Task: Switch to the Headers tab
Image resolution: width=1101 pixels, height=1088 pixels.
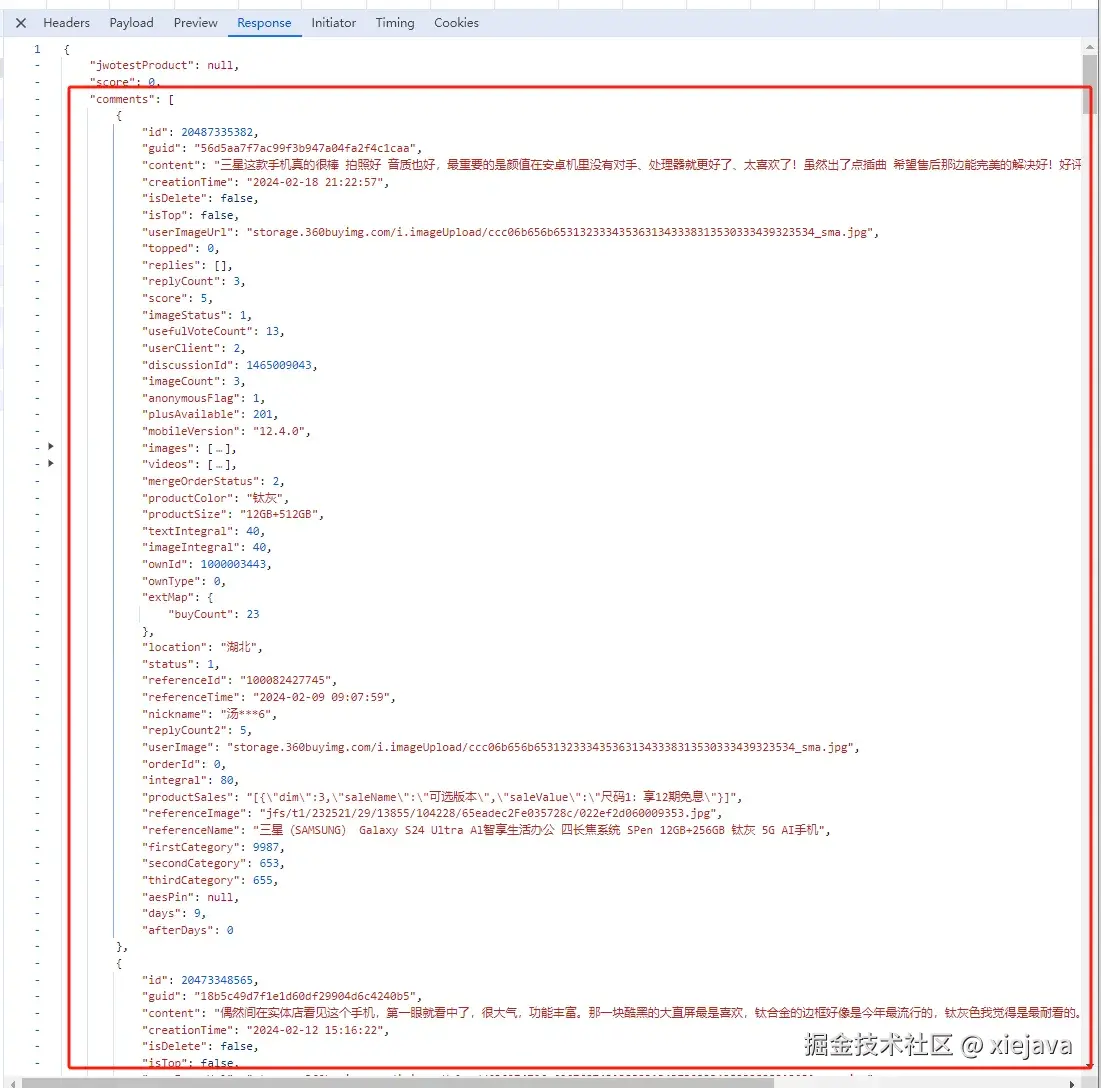Action: click(66, 22)
